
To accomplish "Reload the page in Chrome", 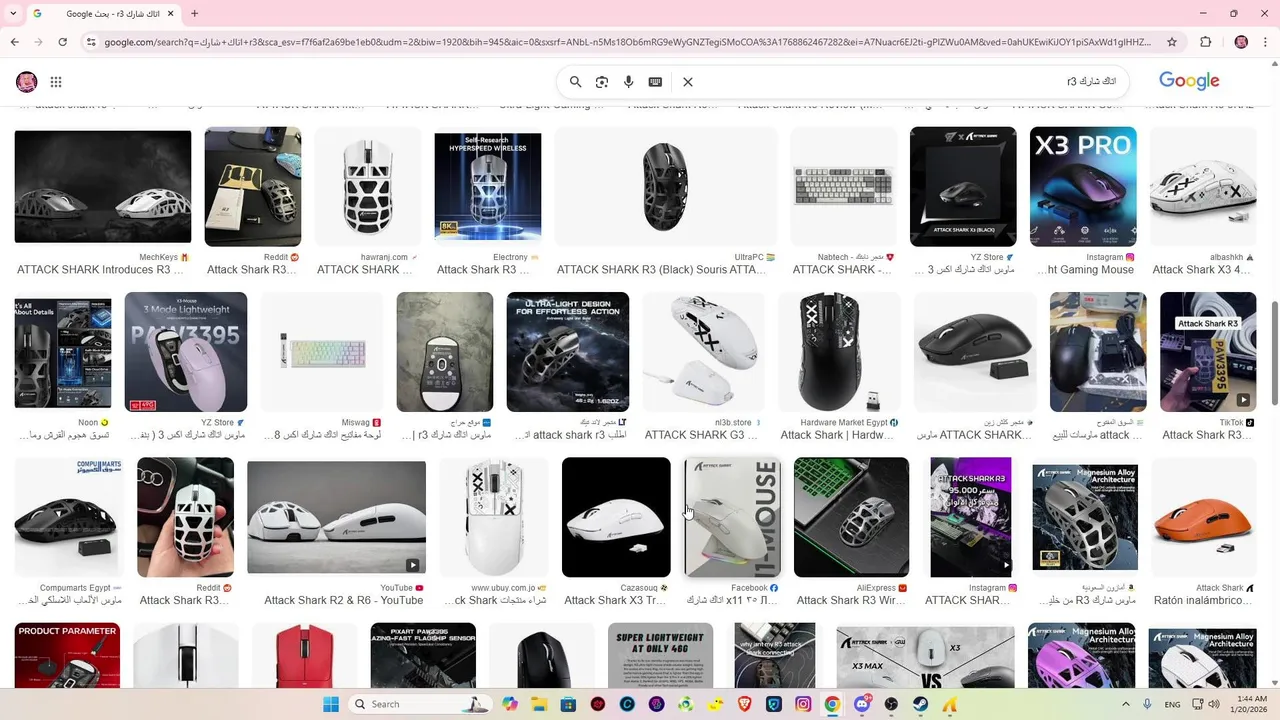I will click(x=62, y=42).
